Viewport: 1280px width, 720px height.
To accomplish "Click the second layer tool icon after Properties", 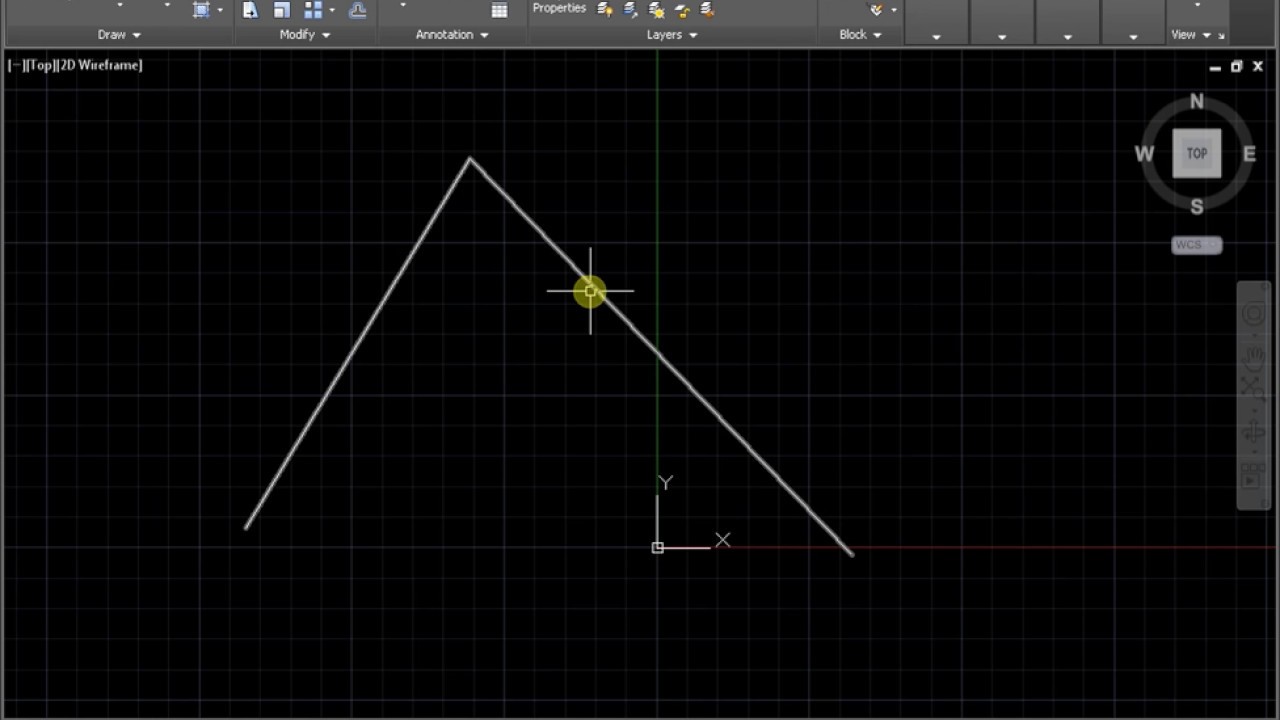I will (630, 10).
